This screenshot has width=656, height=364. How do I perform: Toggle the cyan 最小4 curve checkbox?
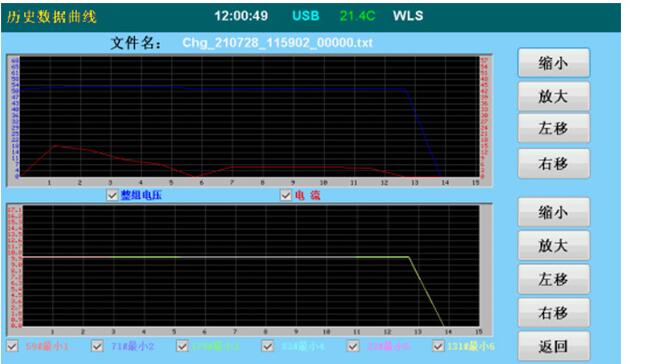(267, 346)
